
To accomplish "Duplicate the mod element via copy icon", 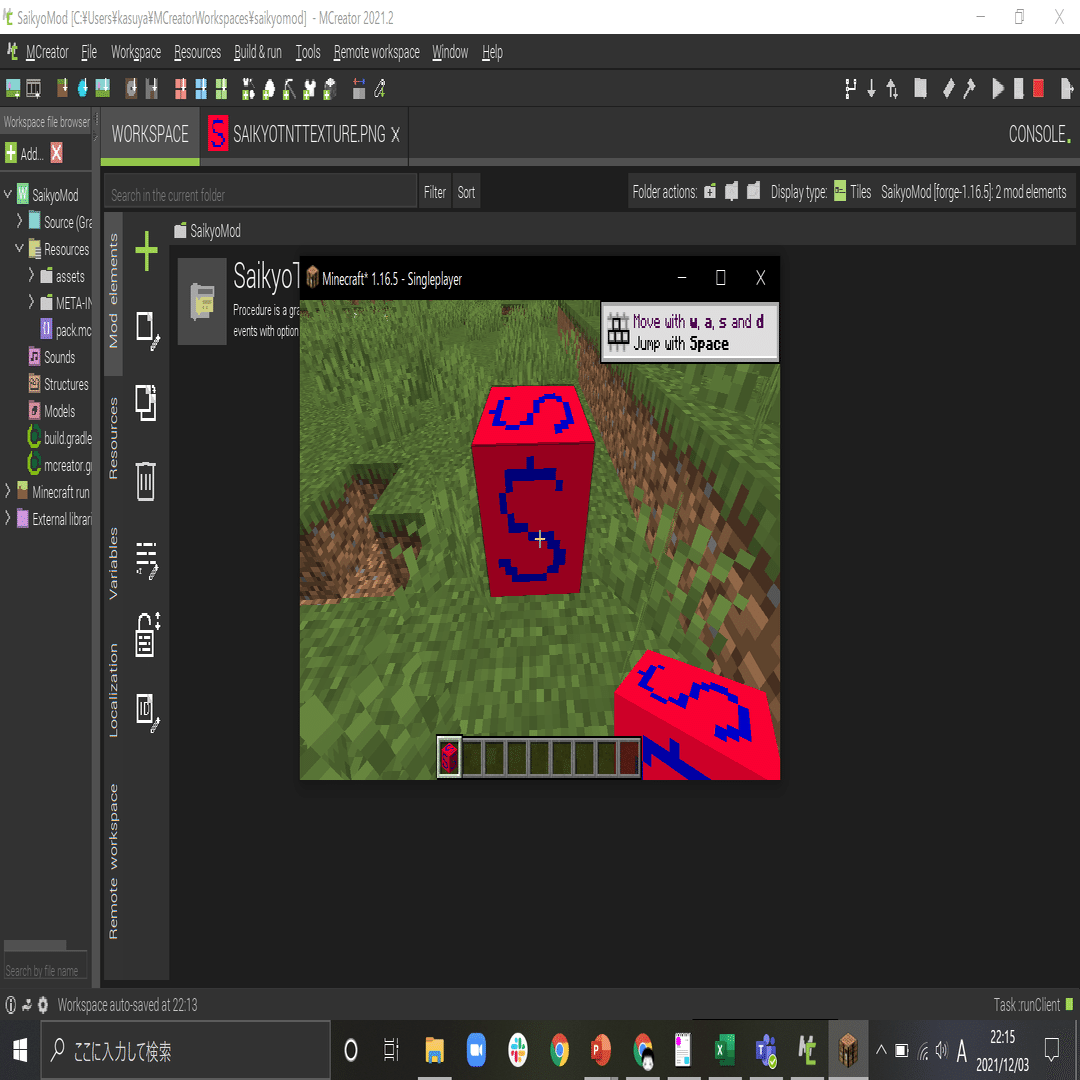I will (147, 403).
